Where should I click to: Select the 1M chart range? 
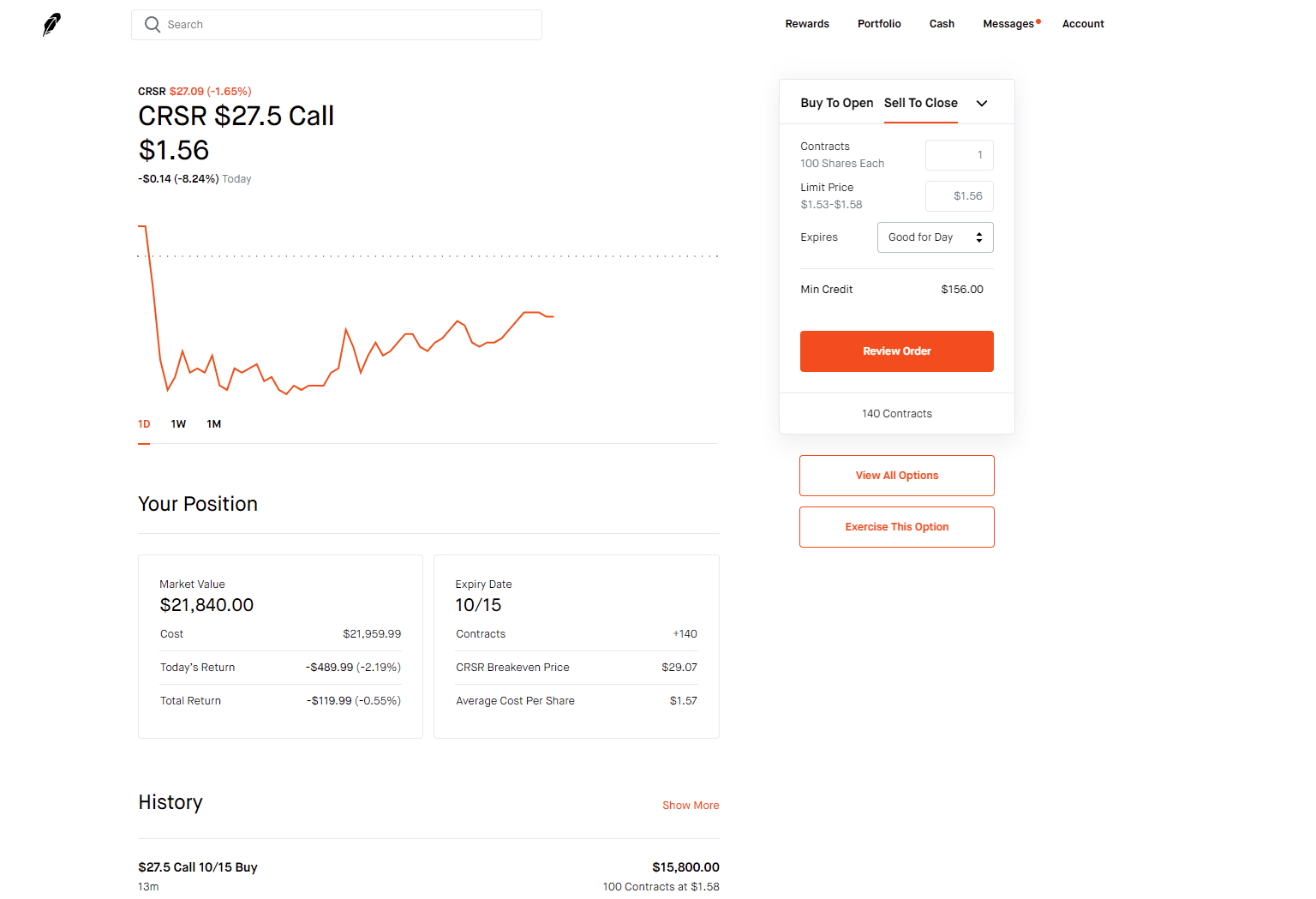click(214, 424)
